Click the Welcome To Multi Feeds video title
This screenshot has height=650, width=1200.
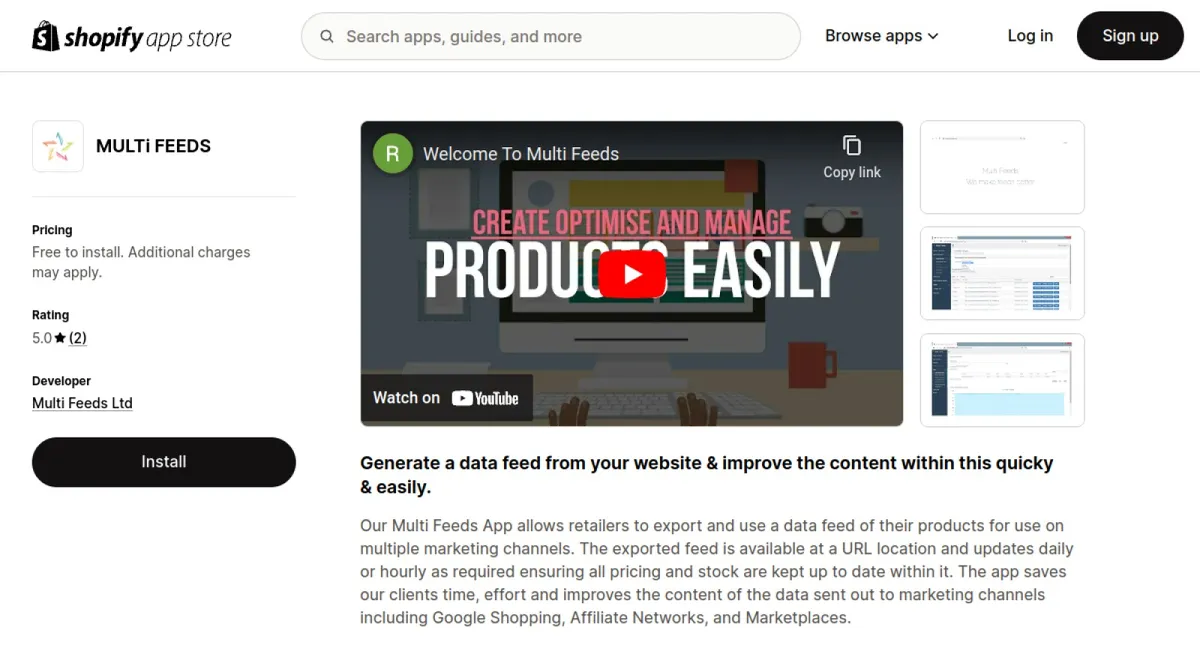pyautogui.click(x=521, y=154)
